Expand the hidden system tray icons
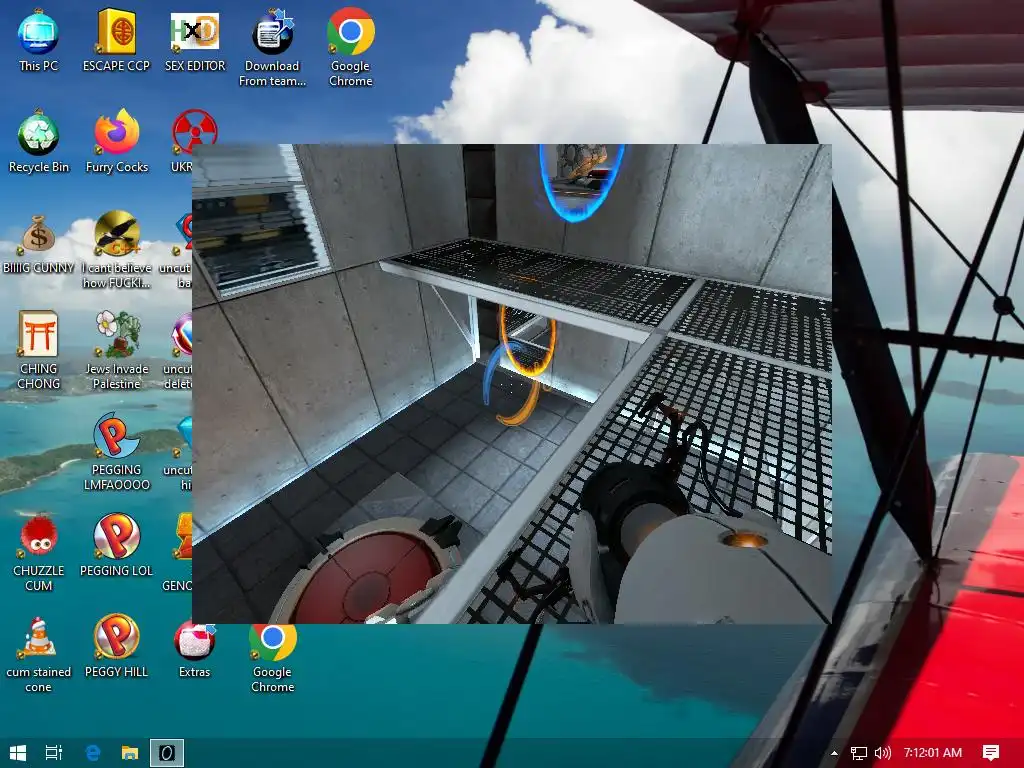1024x768 pixels. pyautogui.click(x=834, y=753)
